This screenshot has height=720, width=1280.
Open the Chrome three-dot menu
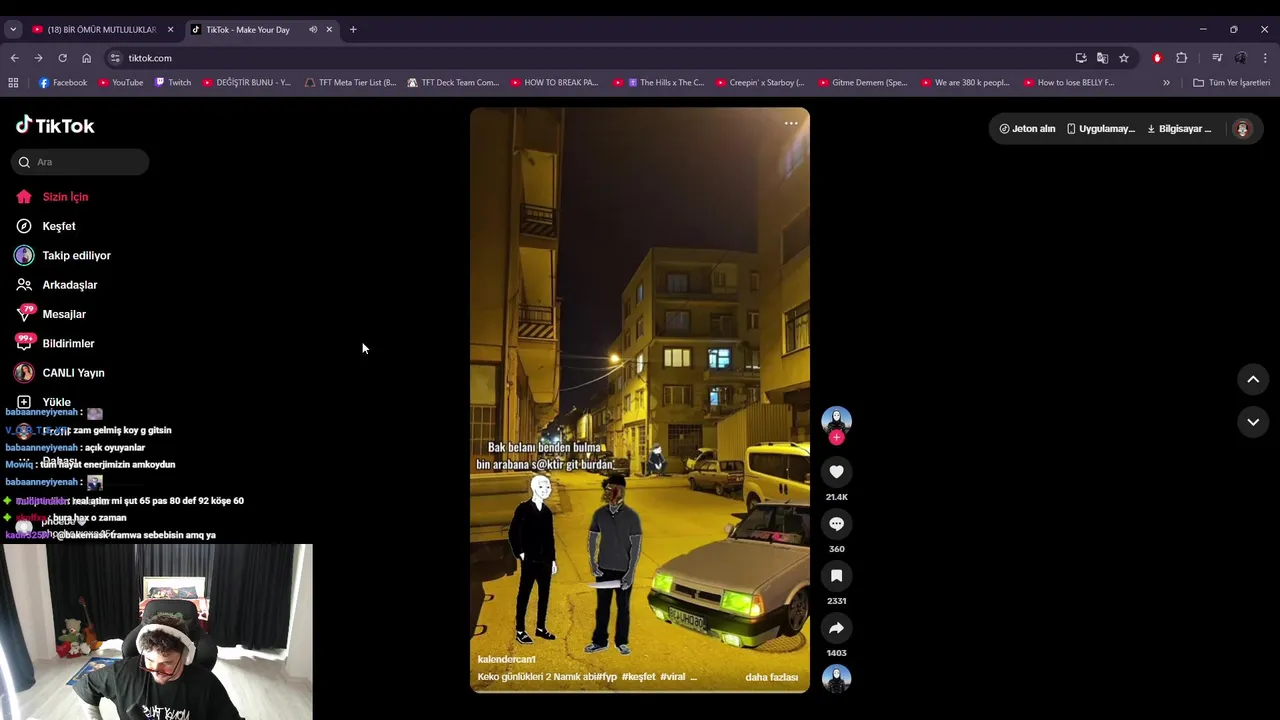1265,58
